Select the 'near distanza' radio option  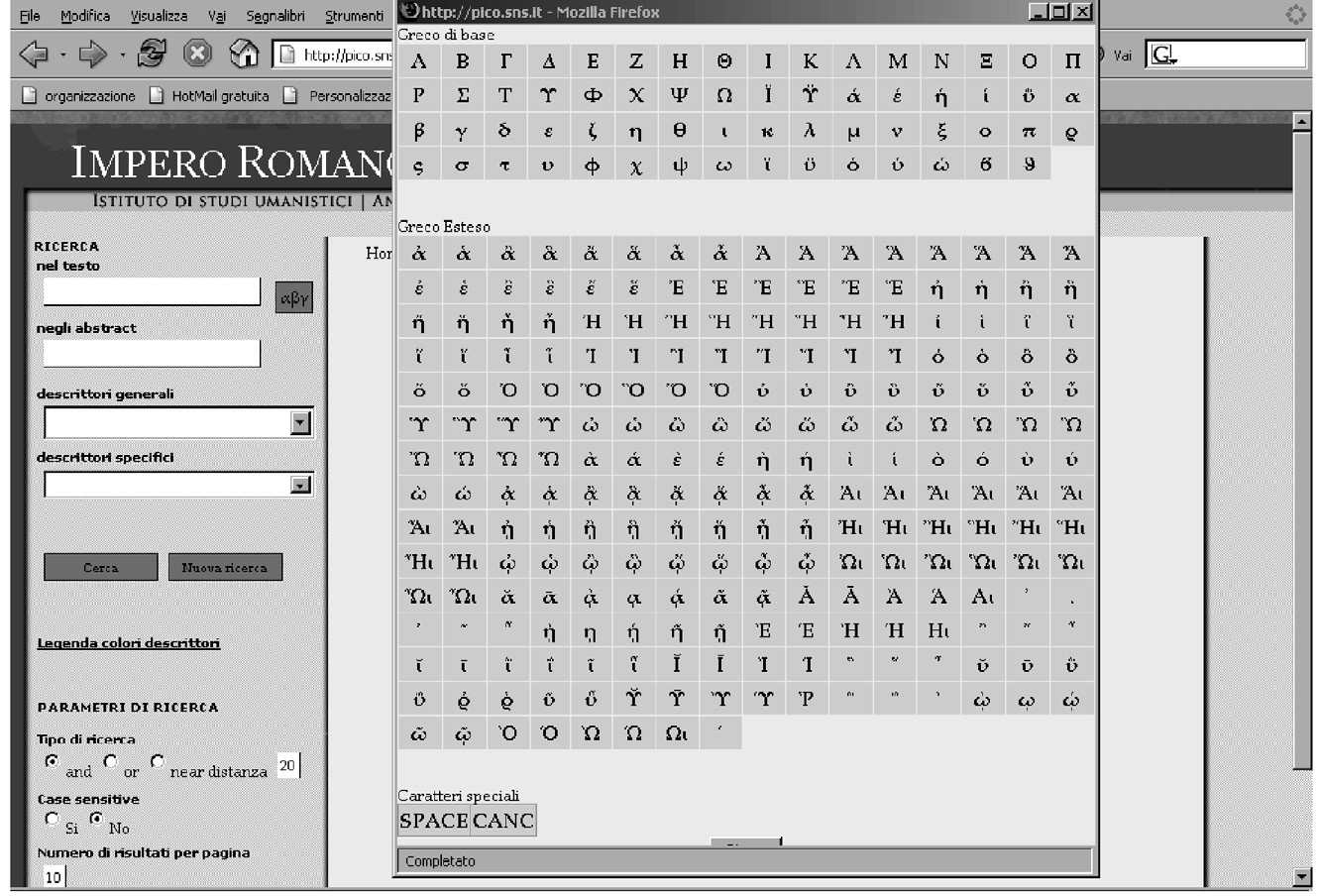(157, 761)
